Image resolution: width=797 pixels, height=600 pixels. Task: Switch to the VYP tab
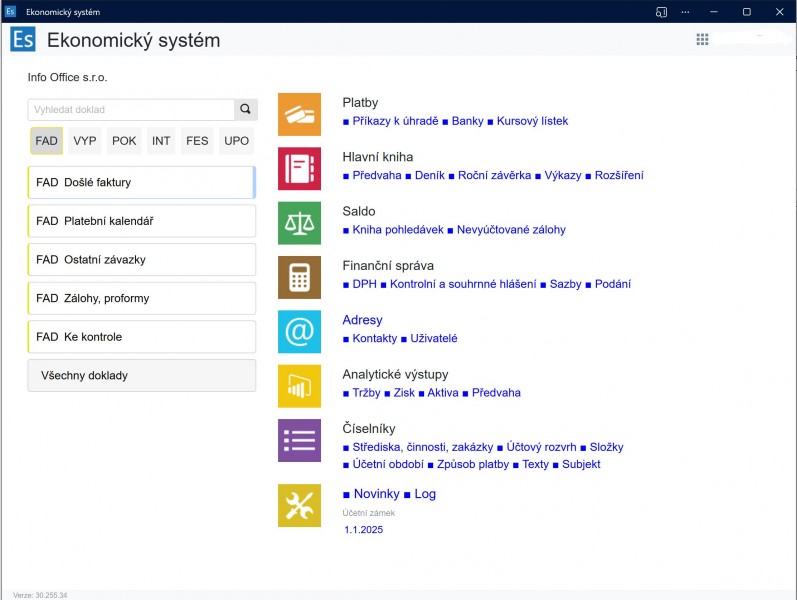(x=85, y=141)
